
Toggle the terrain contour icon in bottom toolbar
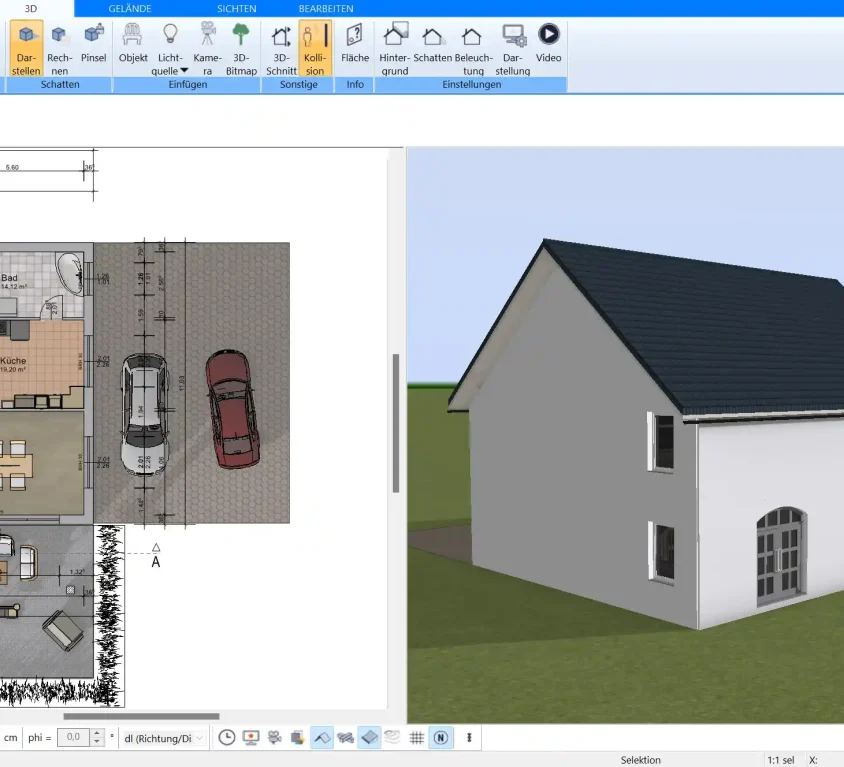click(x=392, y=737)
